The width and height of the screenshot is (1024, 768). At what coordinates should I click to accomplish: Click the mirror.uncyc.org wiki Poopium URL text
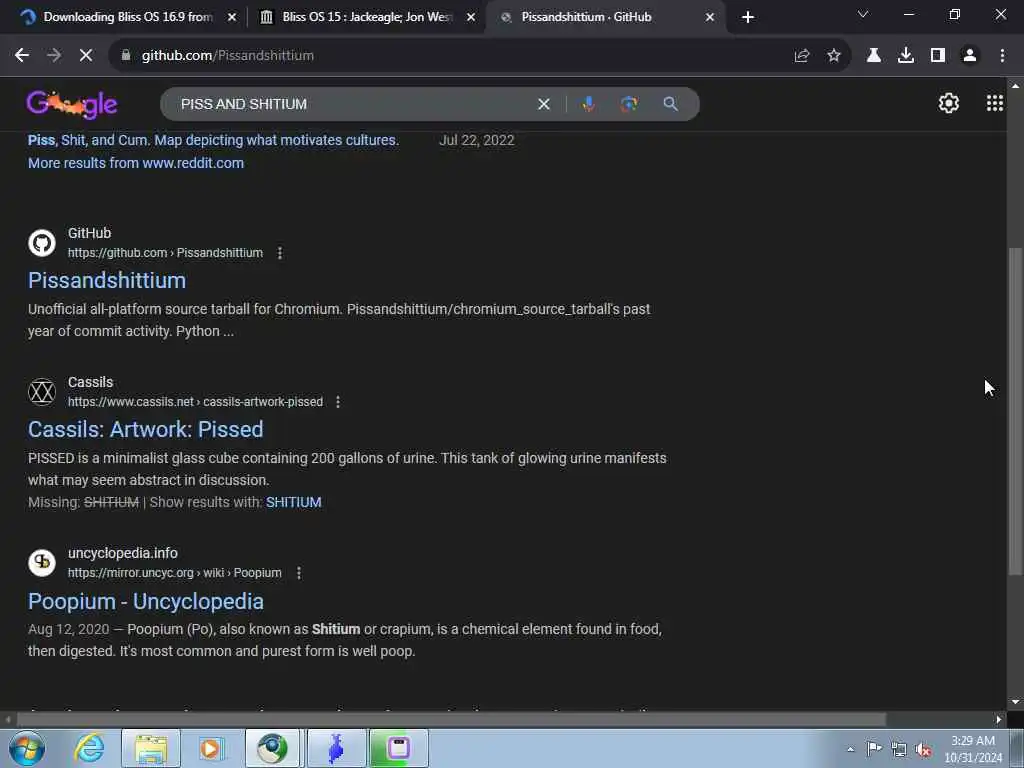coord(174,573)
